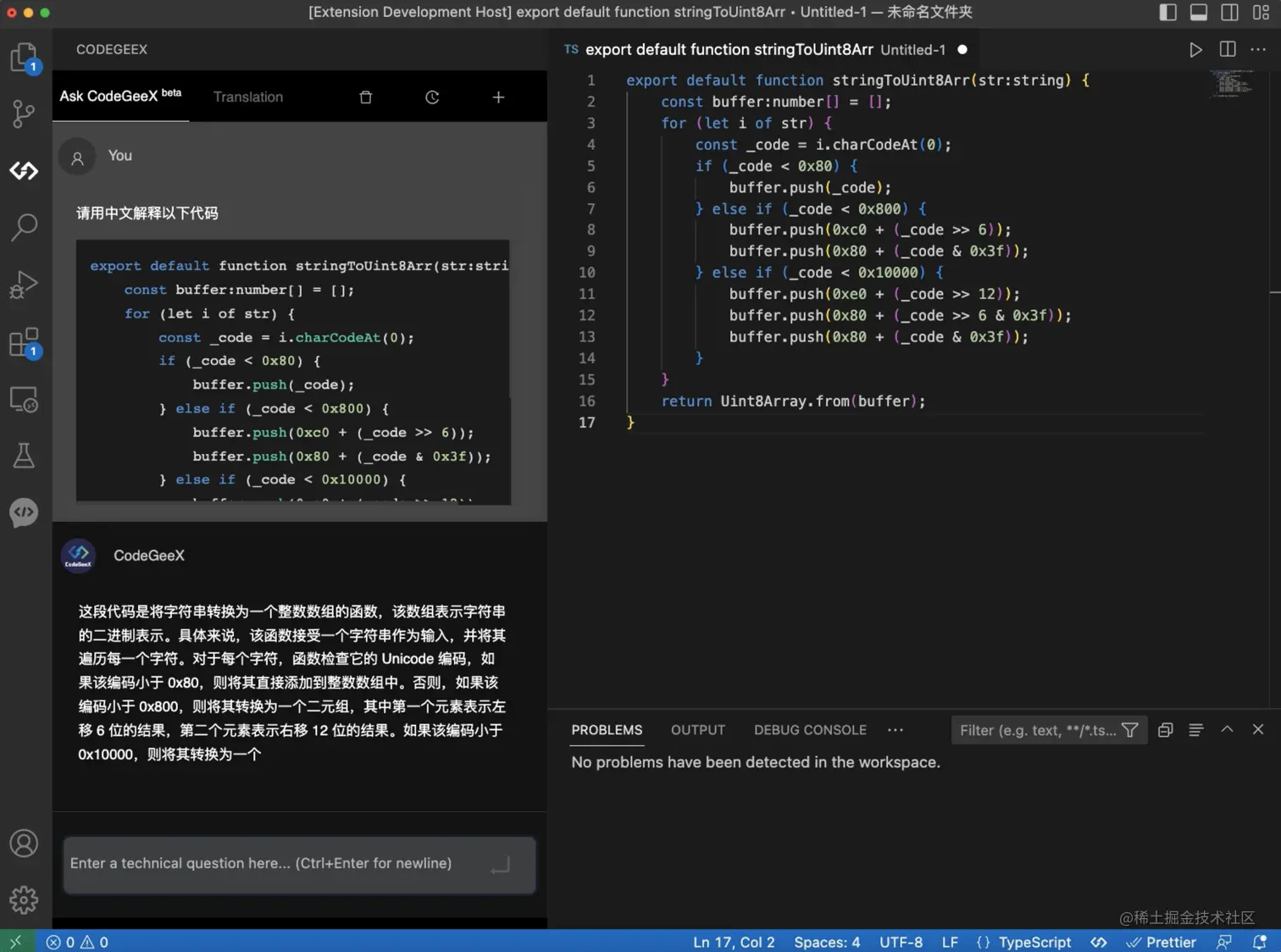Collapse all problems in panel
1281x952 pixels.
click(x=1166, y=730)
